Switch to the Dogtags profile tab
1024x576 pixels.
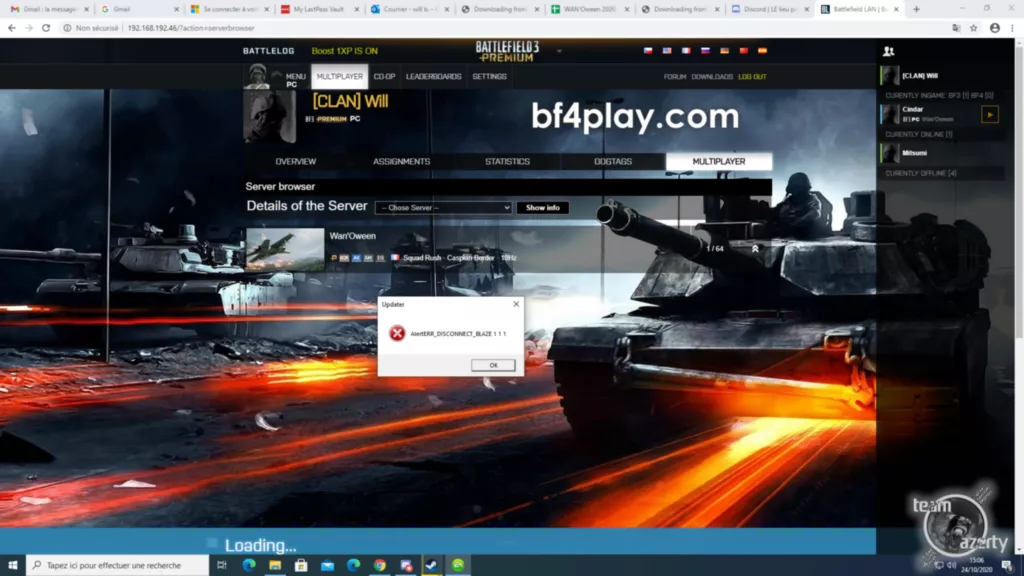[x=613, y=161]
